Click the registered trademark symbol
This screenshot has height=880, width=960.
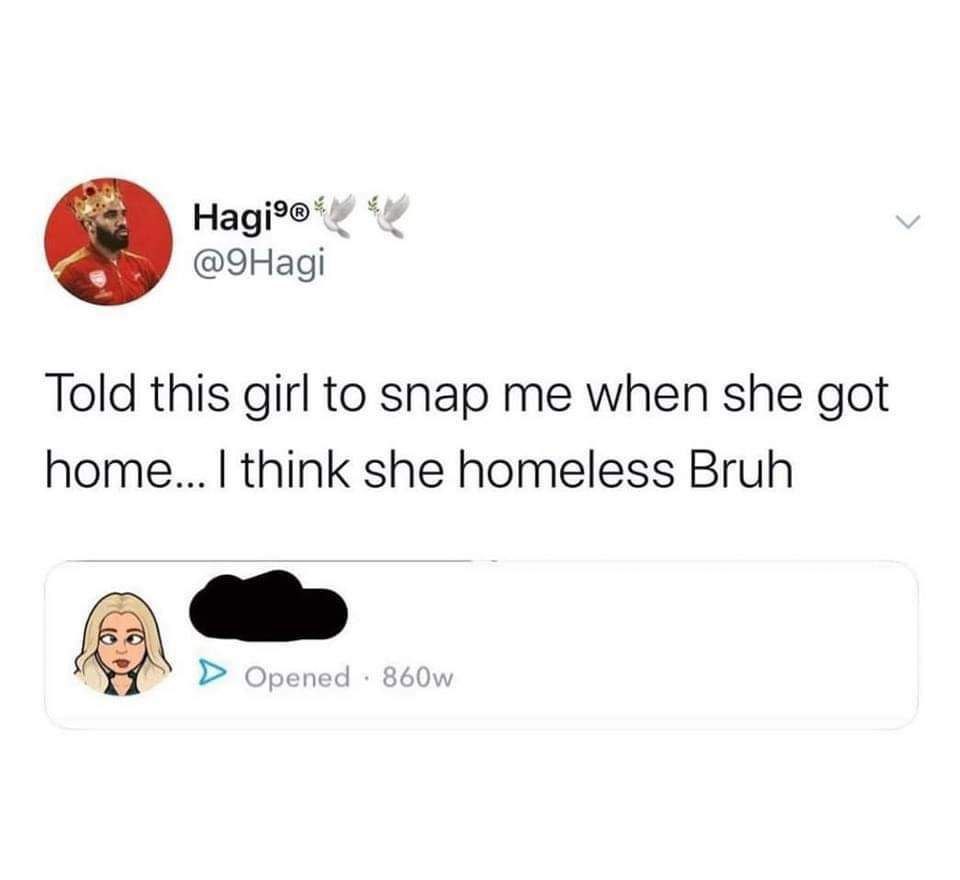(298, 213)
